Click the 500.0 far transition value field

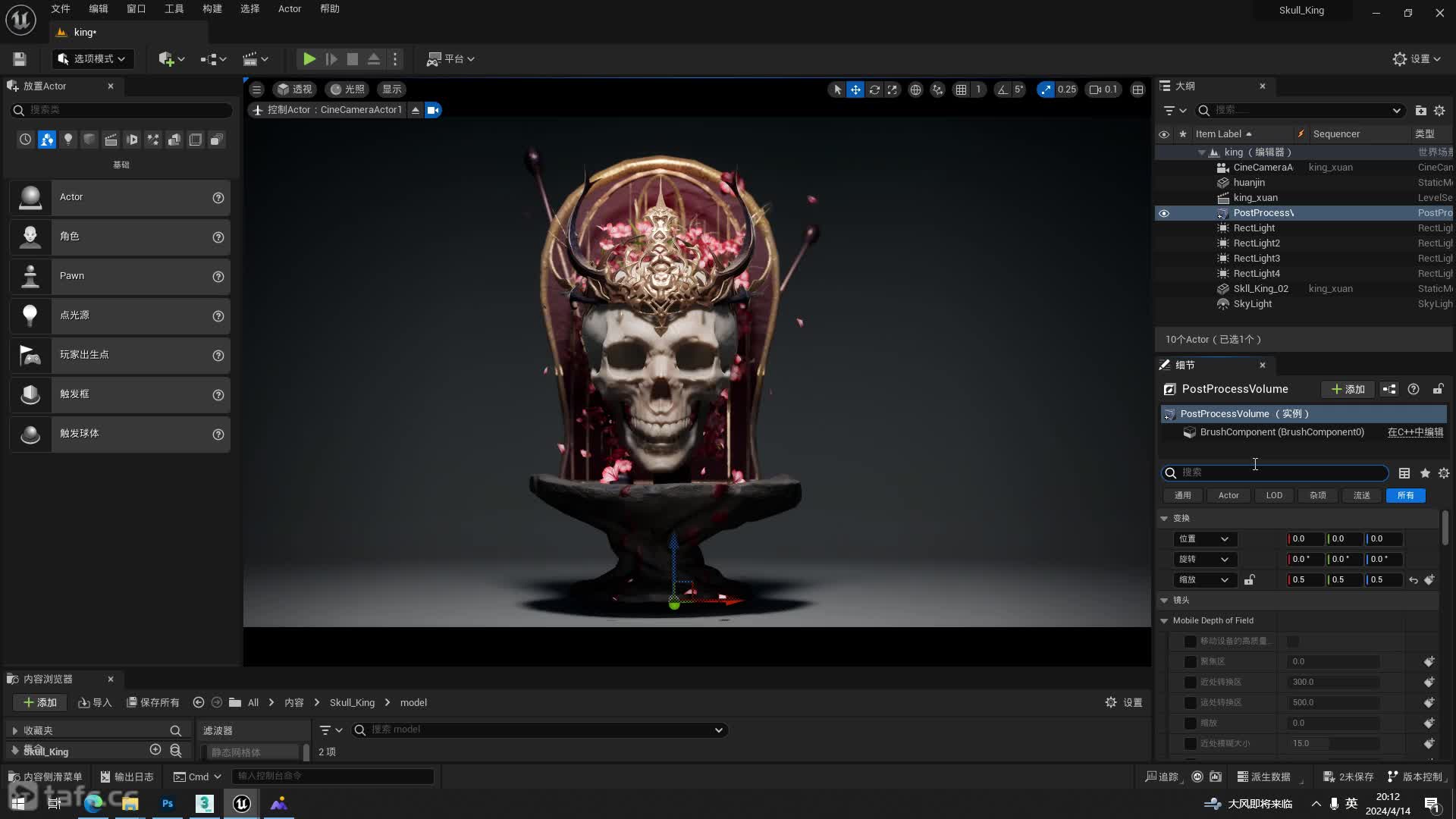coord(1335,703)
